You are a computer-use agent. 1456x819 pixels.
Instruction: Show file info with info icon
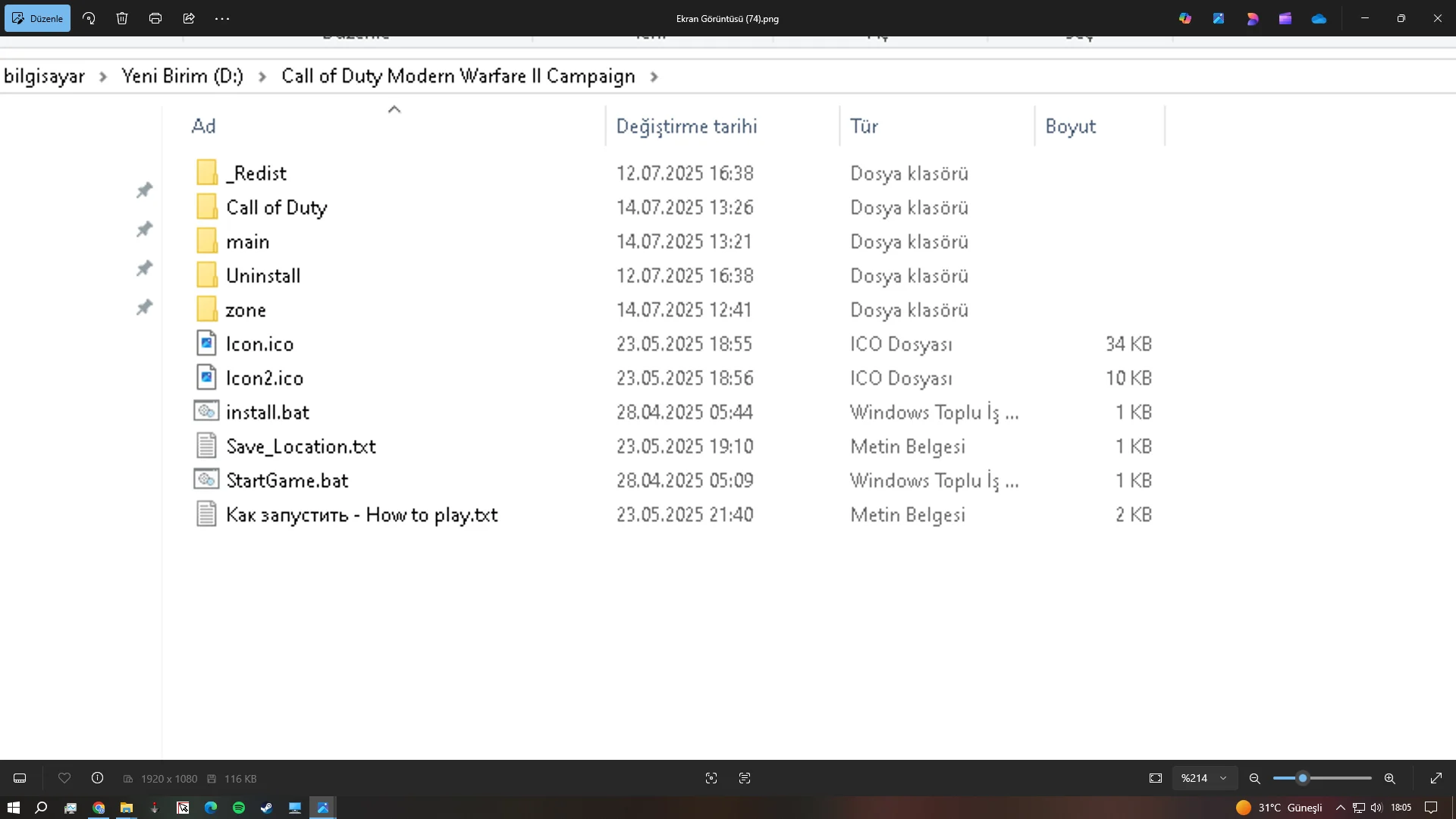(97, 778)
